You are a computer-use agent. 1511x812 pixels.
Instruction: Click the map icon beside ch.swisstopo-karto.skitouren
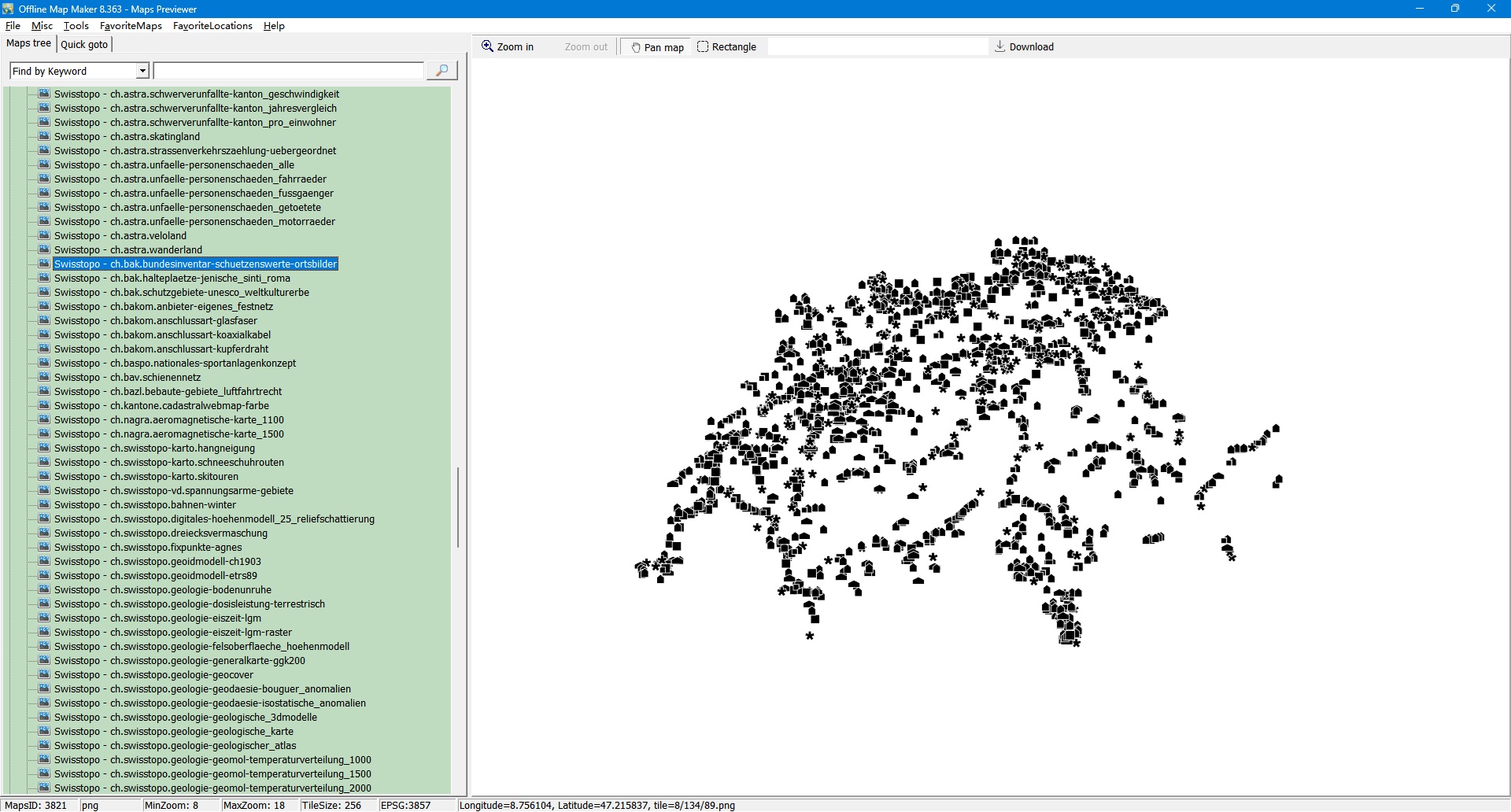44,476
